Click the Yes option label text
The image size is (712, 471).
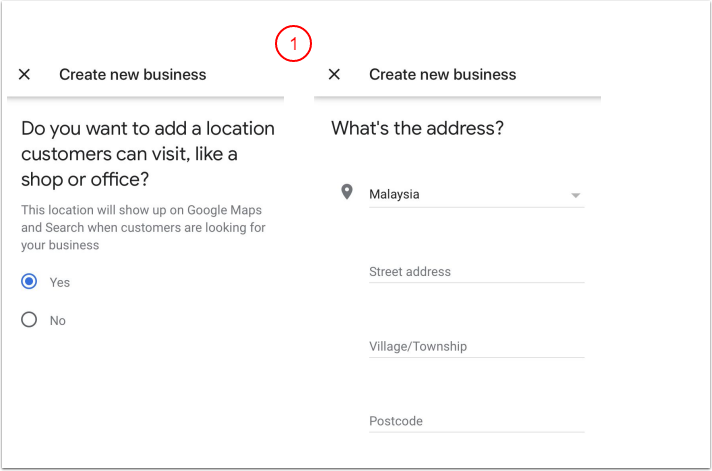tap(60, 283)
